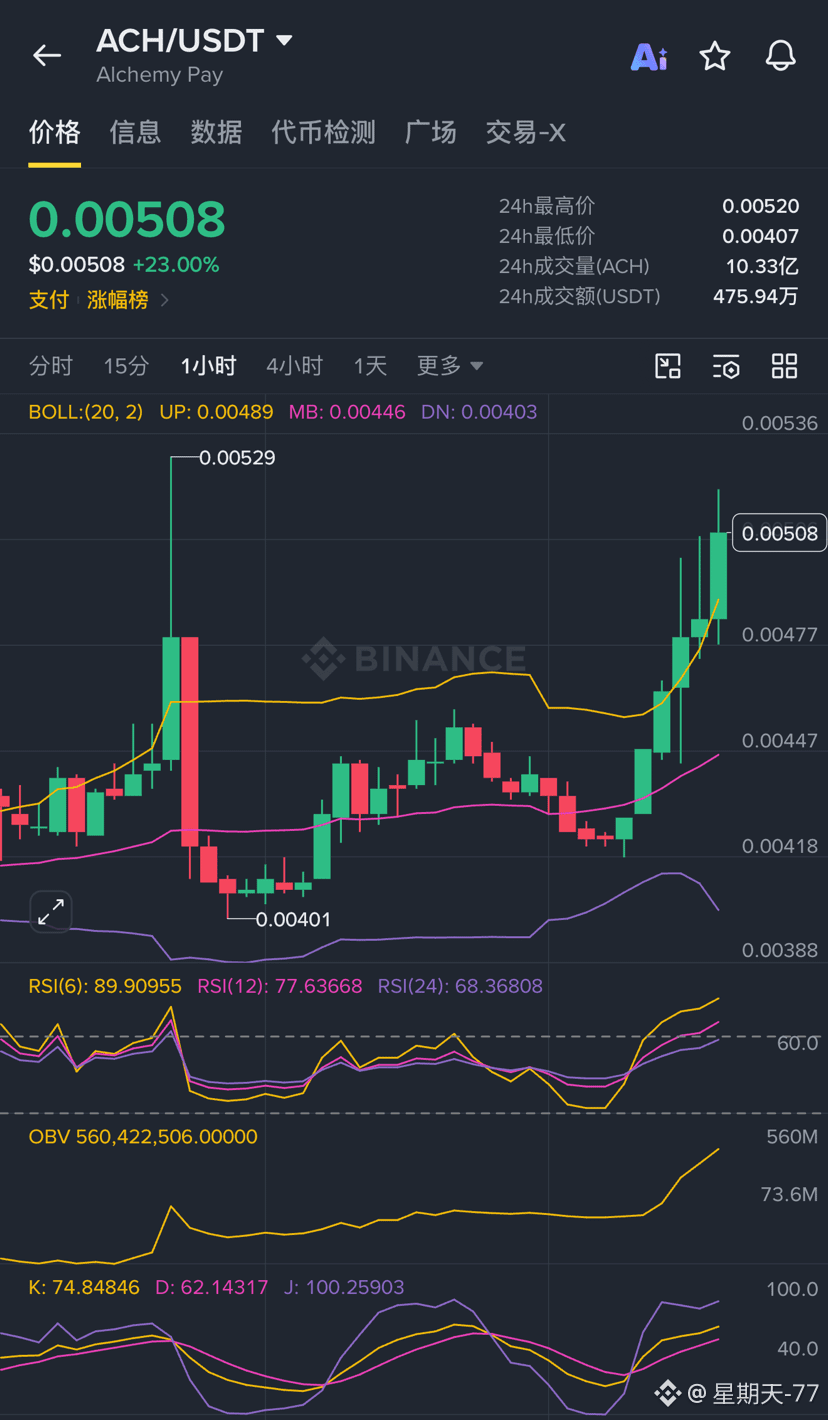Open the chart drawing tools icon
The image size is (828, 1420).
pyautogui.click(x=668, y=366)
